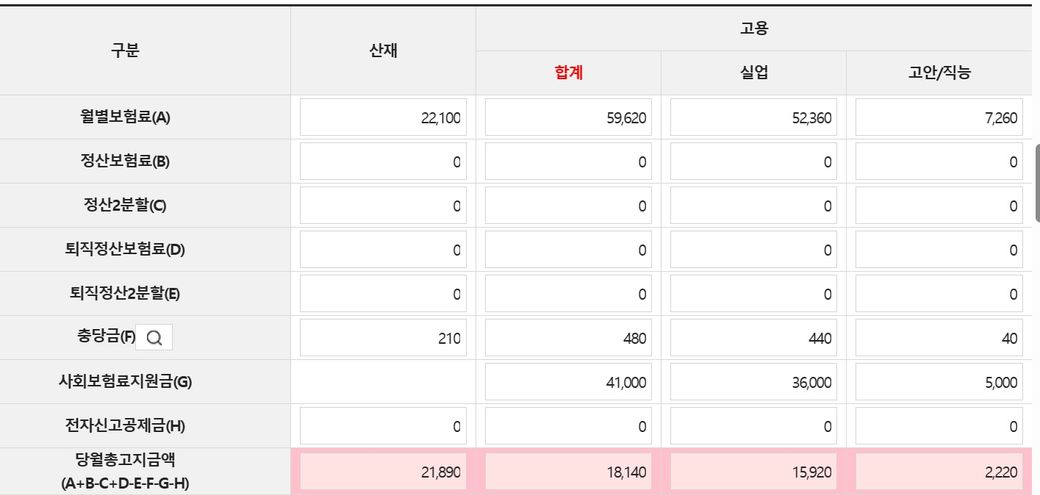Select the 합계 충당금(F) field showing 480

tap(568, 338)
